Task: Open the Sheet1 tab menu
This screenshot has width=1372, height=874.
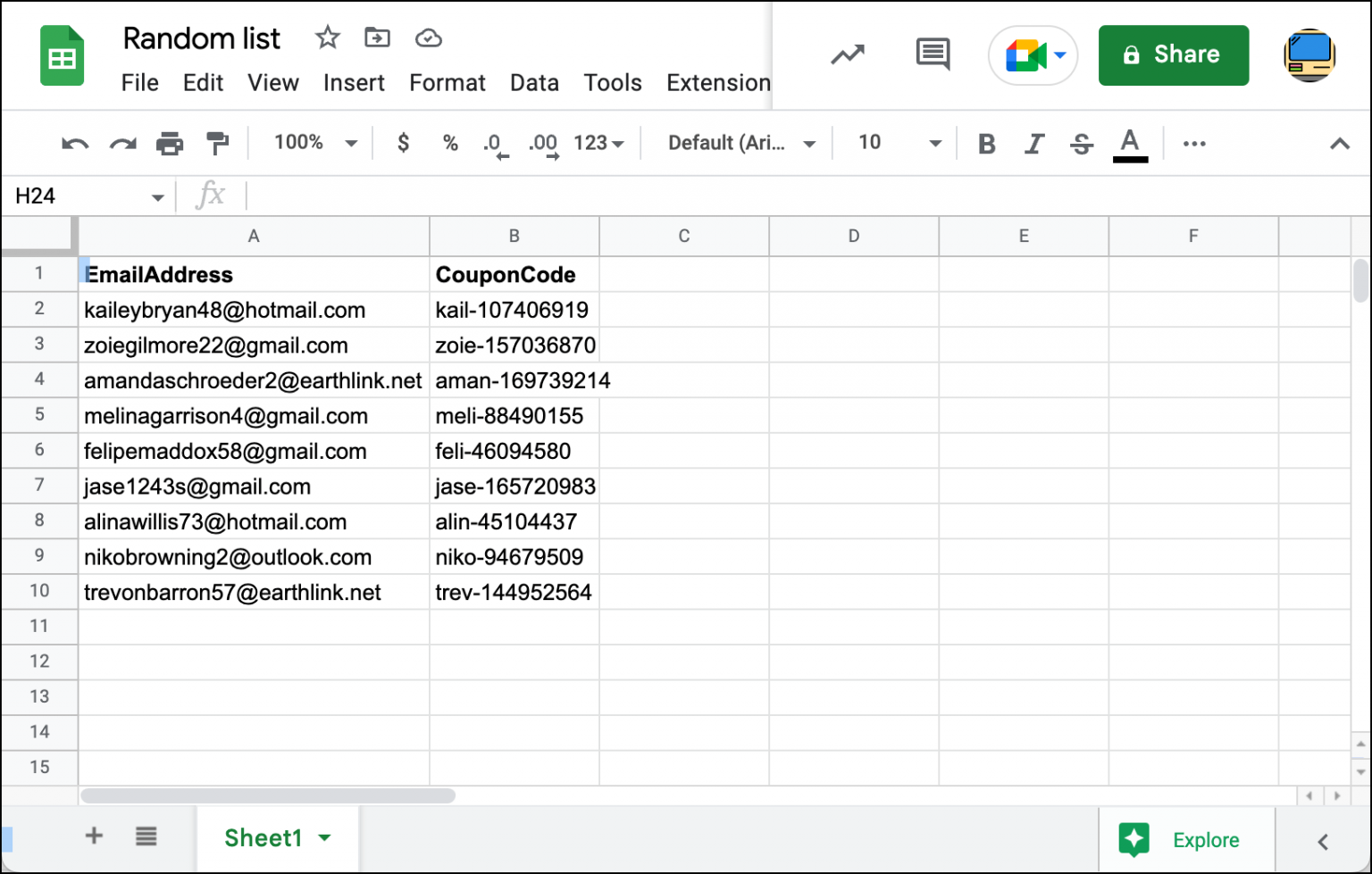Action: 324,837
